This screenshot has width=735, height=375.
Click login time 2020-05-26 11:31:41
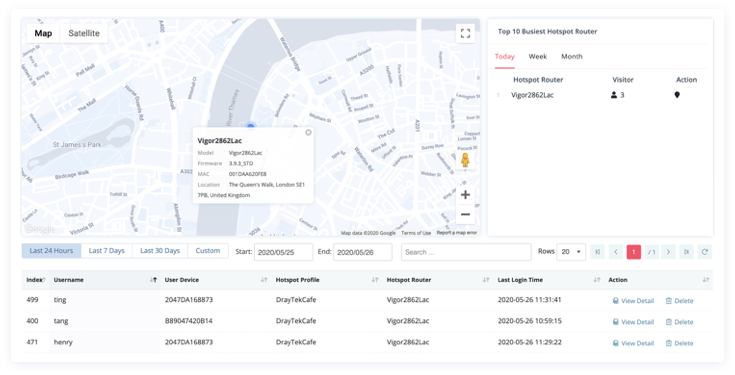(x=529, y=300)
